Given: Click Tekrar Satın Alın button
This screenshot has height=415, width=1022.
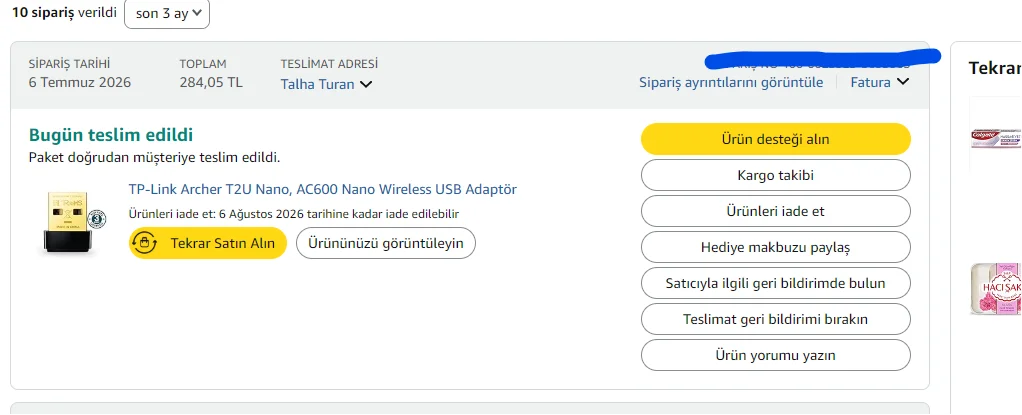Looking at the screenshot, I should 208,243.
